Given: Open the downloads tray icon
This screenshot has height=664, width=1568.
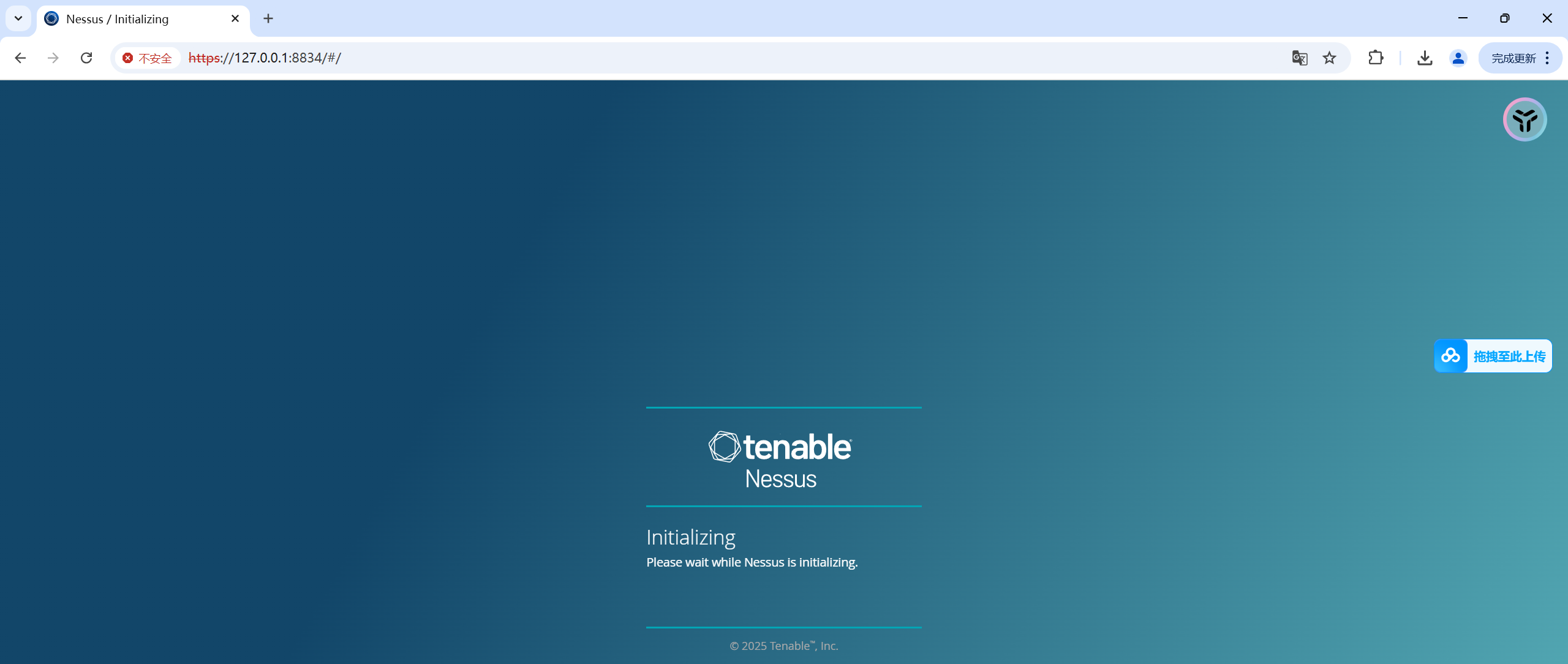Looking at the screenshot, I should [x=1425, y=58].
